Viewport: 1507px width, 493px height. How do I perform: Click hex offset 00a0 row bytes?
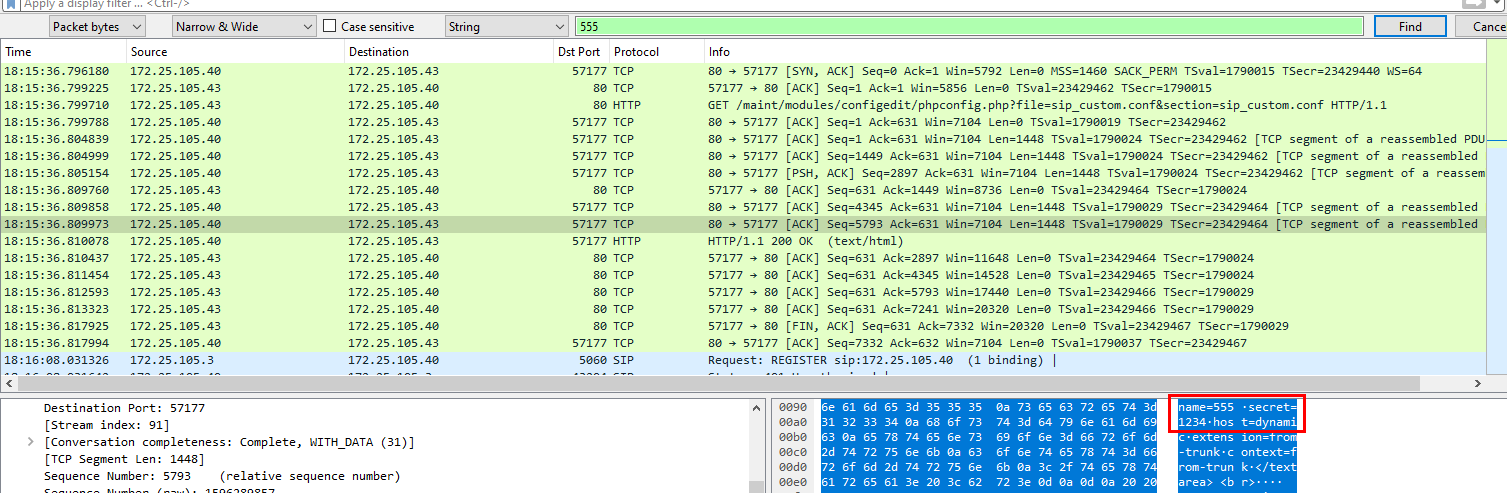(988, 423)
